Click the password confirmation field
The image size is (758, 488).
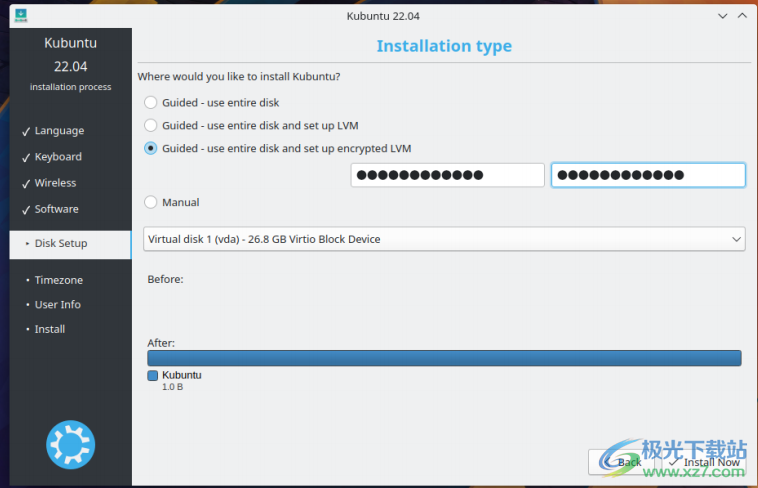pyautogui.click(x=648, y=175)
